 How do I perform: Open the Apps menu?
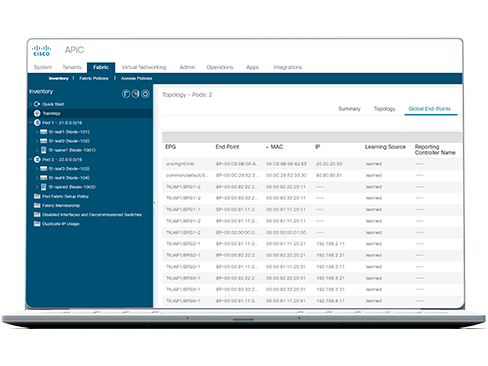coord(252,67)
